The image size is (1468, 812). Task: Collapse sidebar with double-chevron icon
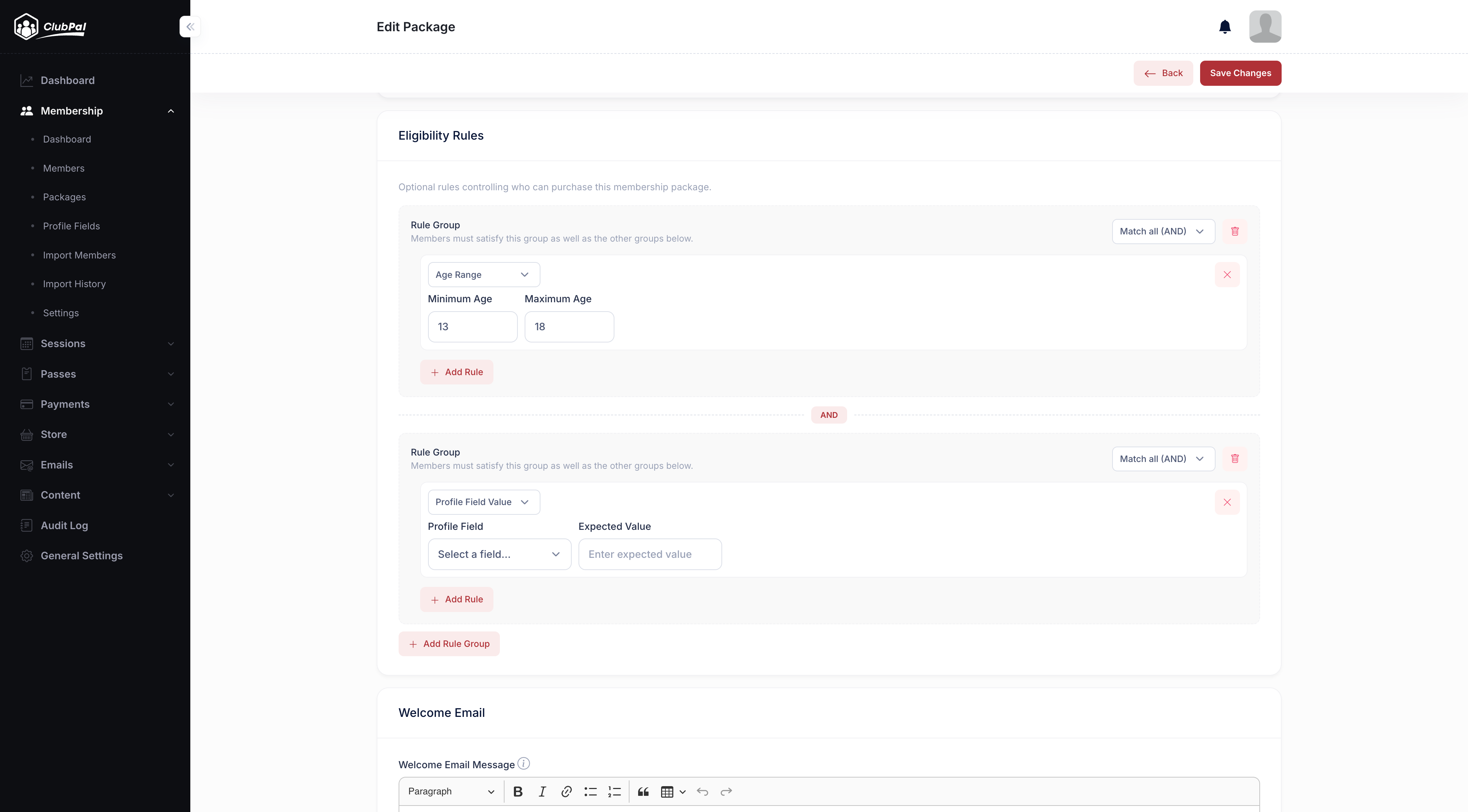pyautogui.click(x=190, y=27)
